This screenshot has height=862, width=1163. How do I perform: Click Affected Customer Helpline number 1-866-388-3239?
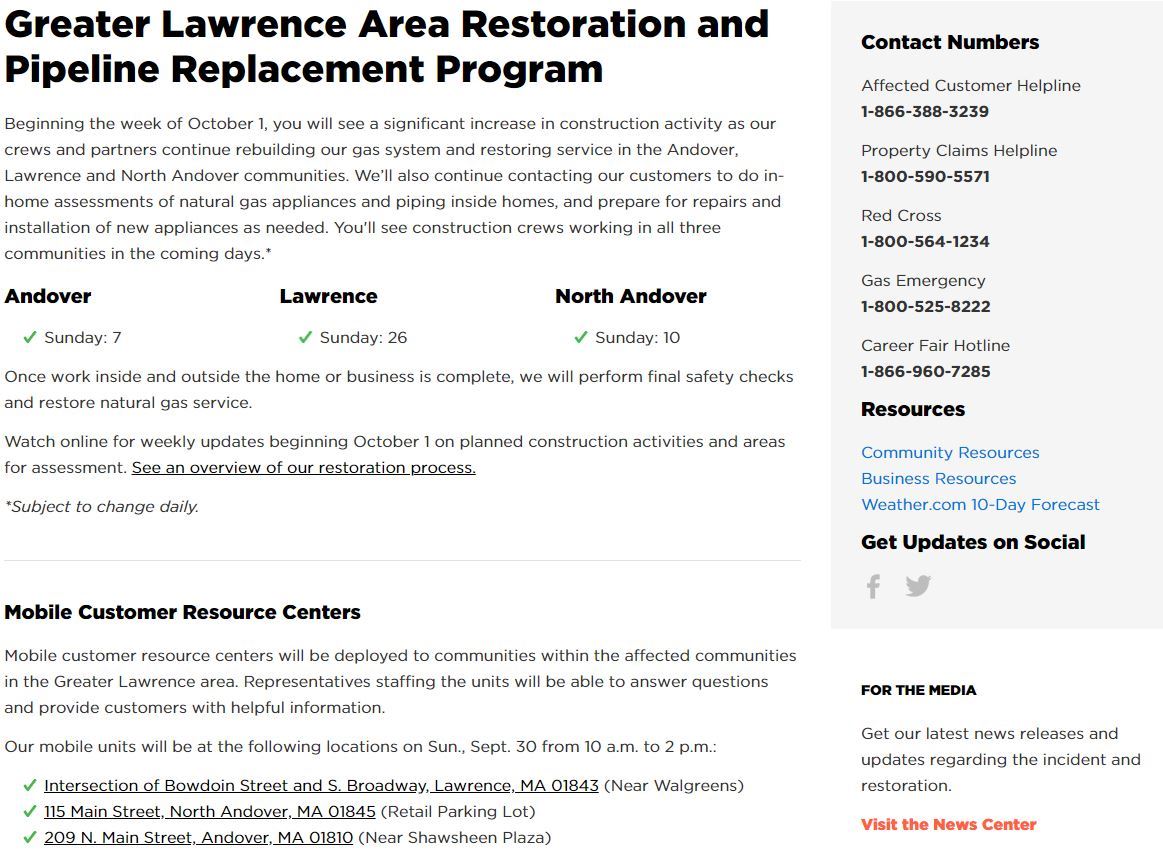click(x=924, y=112)
